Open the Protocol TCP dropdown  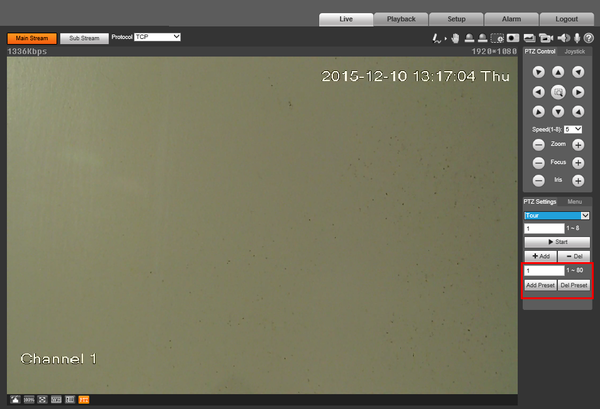point(157,37)
